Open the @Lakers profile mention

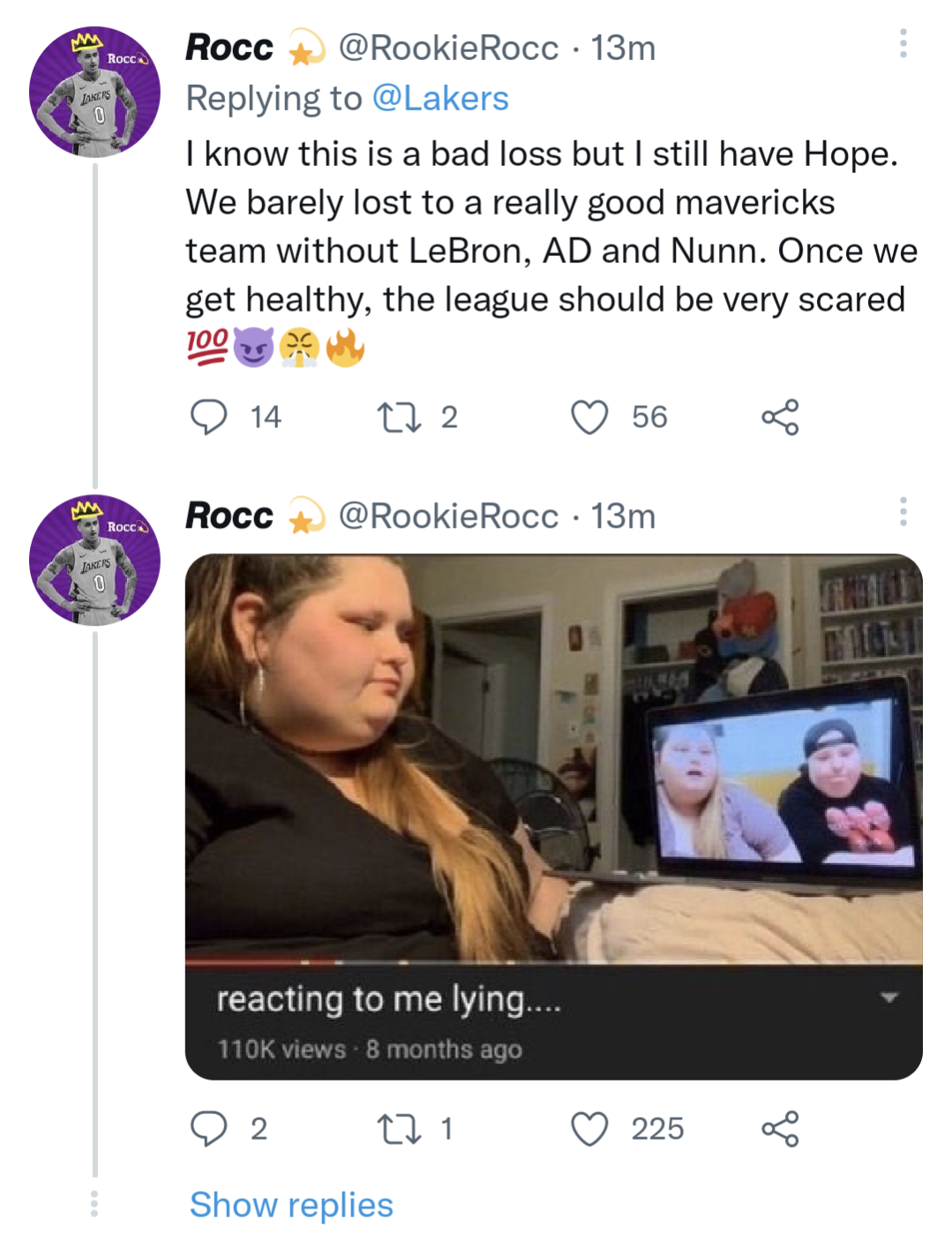[440, 98]
